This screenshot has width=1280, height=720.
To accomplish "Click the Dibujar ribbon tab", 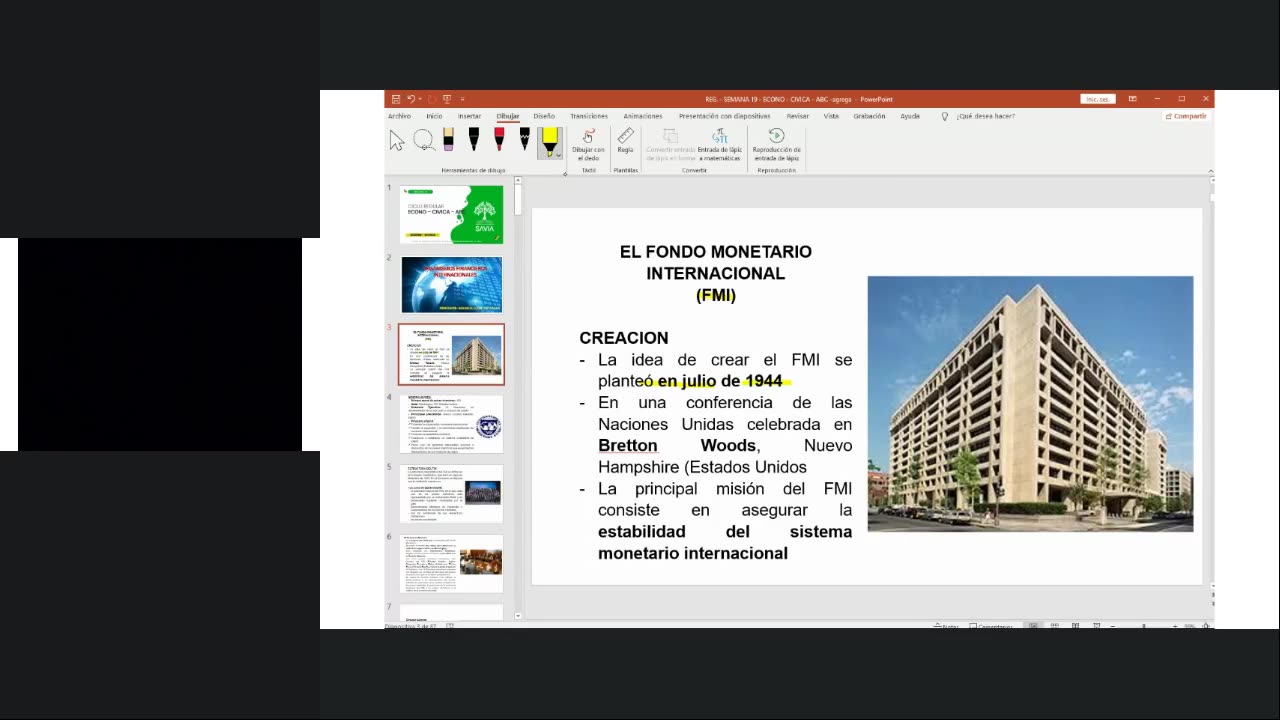I will (x=508, y=116).
